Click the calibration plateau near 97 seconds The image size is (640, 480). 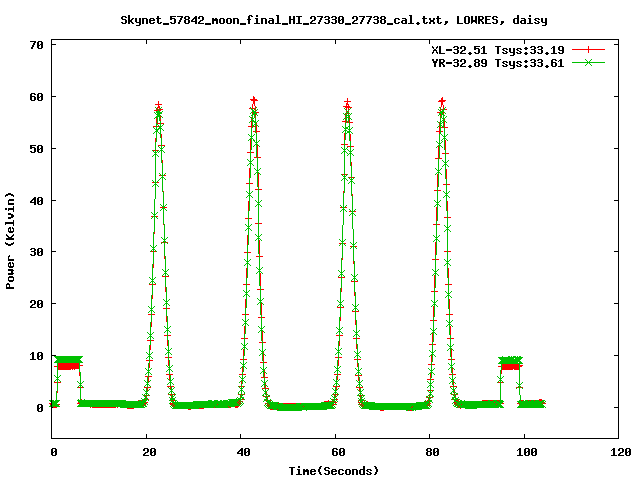click(x=510, y=363)
